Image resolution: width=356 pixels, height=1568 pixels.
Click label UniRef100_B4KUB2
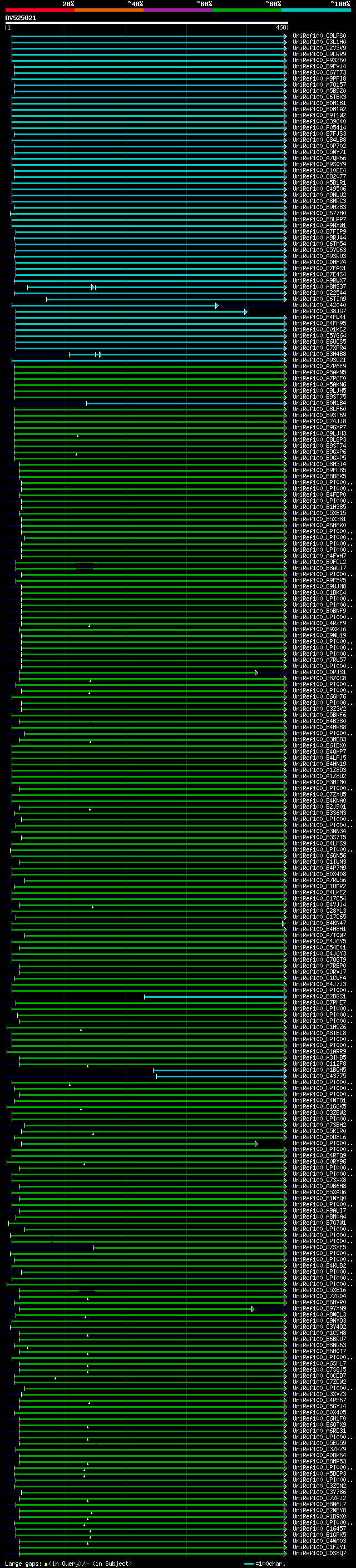319,1266
